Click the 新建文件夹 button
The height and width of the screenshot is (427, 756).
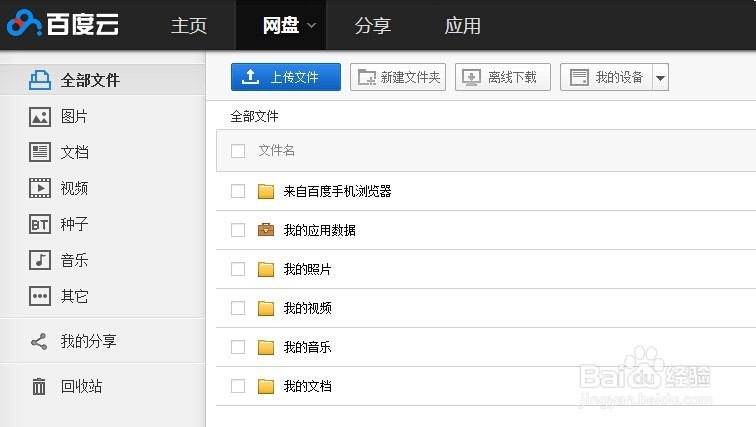tap(398, 77)
